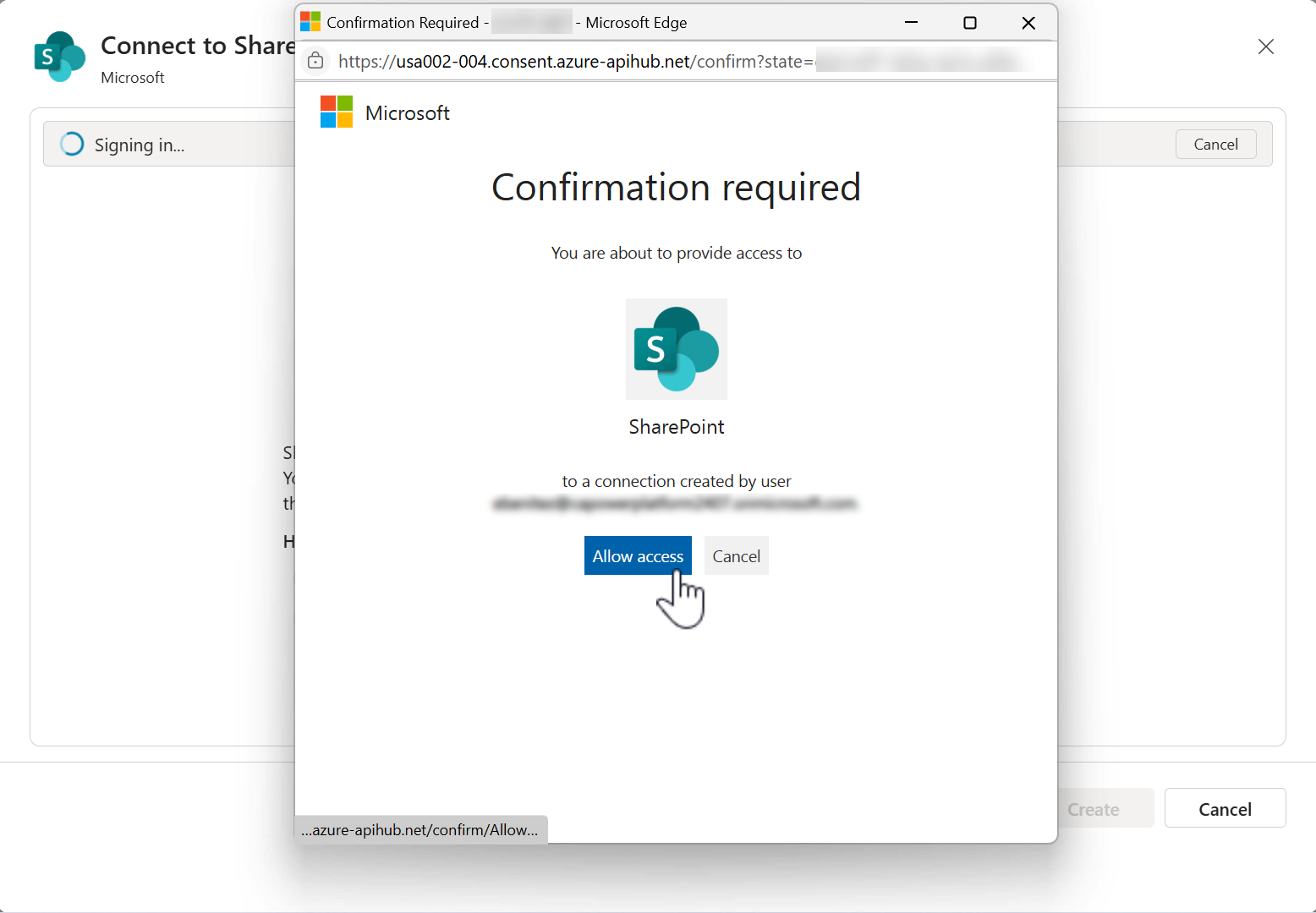Click the SharePoint icon beside Connect to SharePoint
1316x913 pixels.
pyautogui.click(x=59, y=57)
